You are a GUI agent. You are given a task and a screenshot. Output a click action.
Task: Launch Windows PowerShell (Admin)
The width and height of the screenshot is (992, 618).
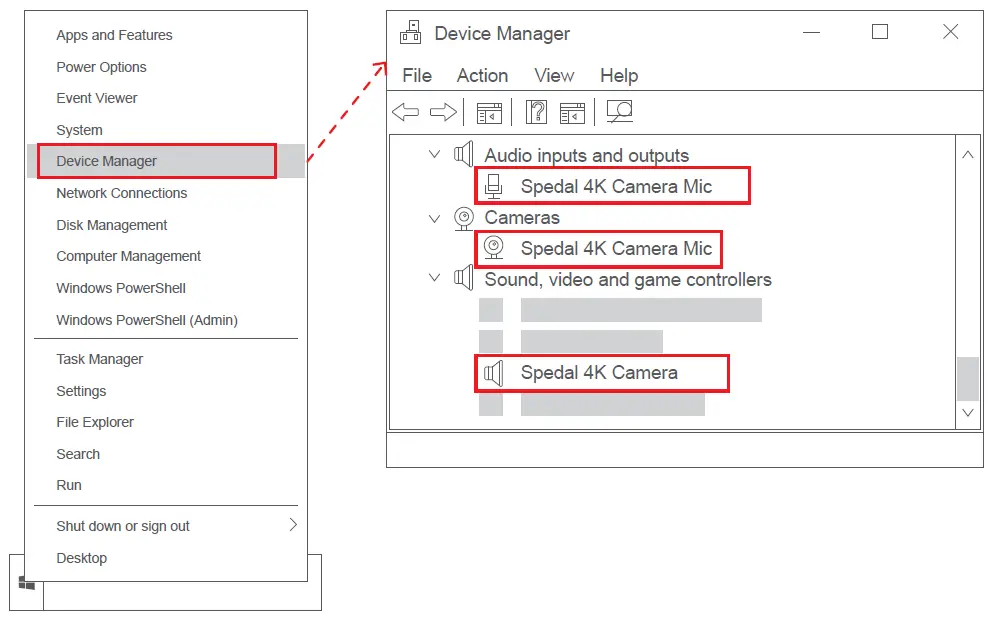pyautogui.click(x=147, y=320)
